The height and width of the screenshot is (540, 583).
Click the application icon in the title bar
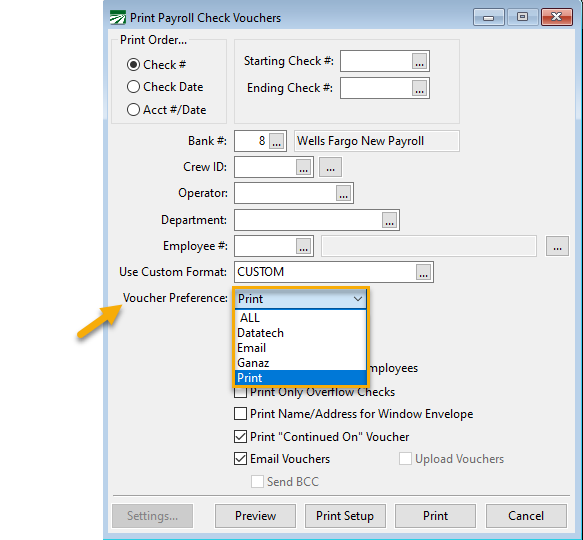pos(117,17)
